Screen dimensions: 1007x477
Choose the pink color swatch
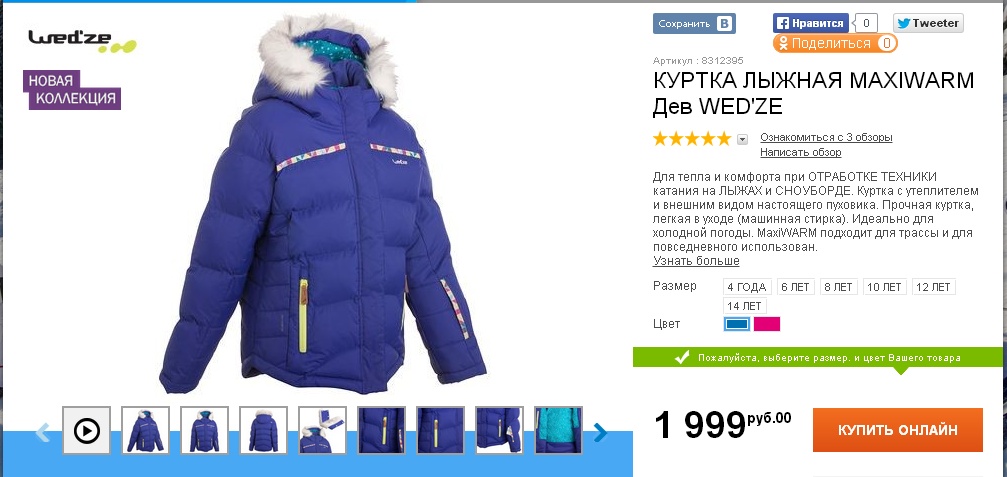767,324
